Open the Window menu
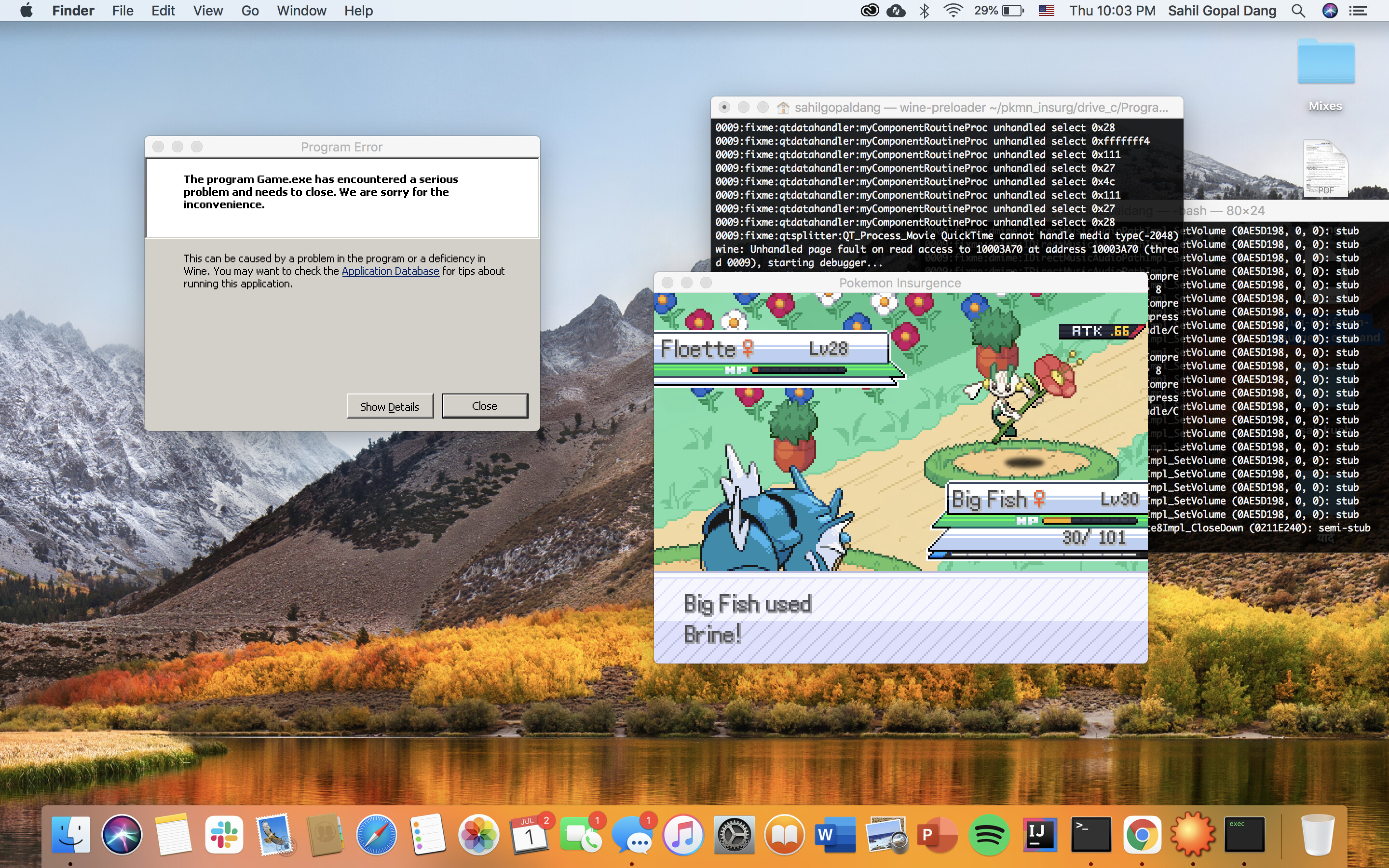This screenshot has height=868, width=1389. point(301,10)
